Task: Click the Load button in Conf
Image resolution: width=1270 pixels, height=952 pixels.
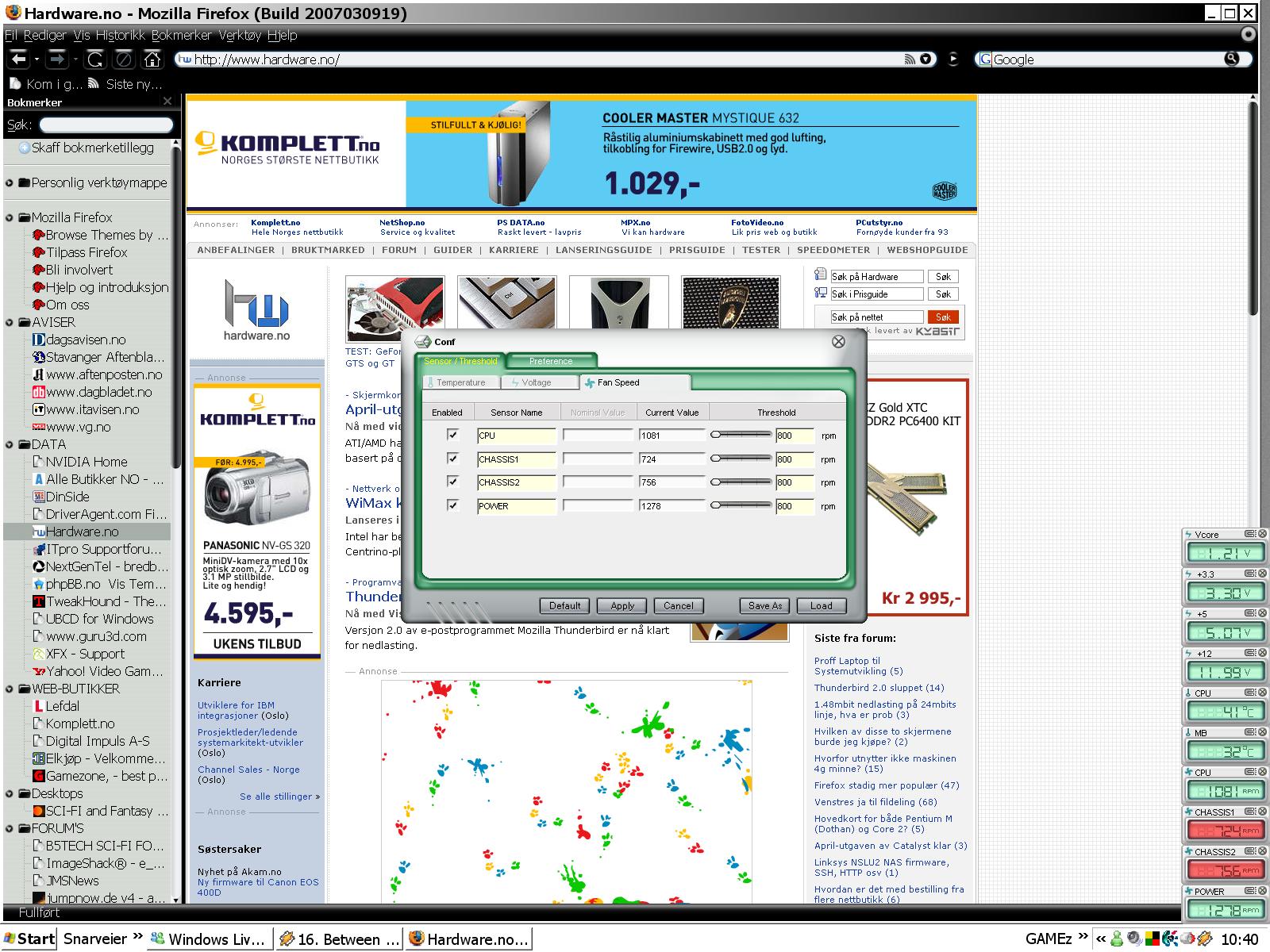Action: click(822, 605)
